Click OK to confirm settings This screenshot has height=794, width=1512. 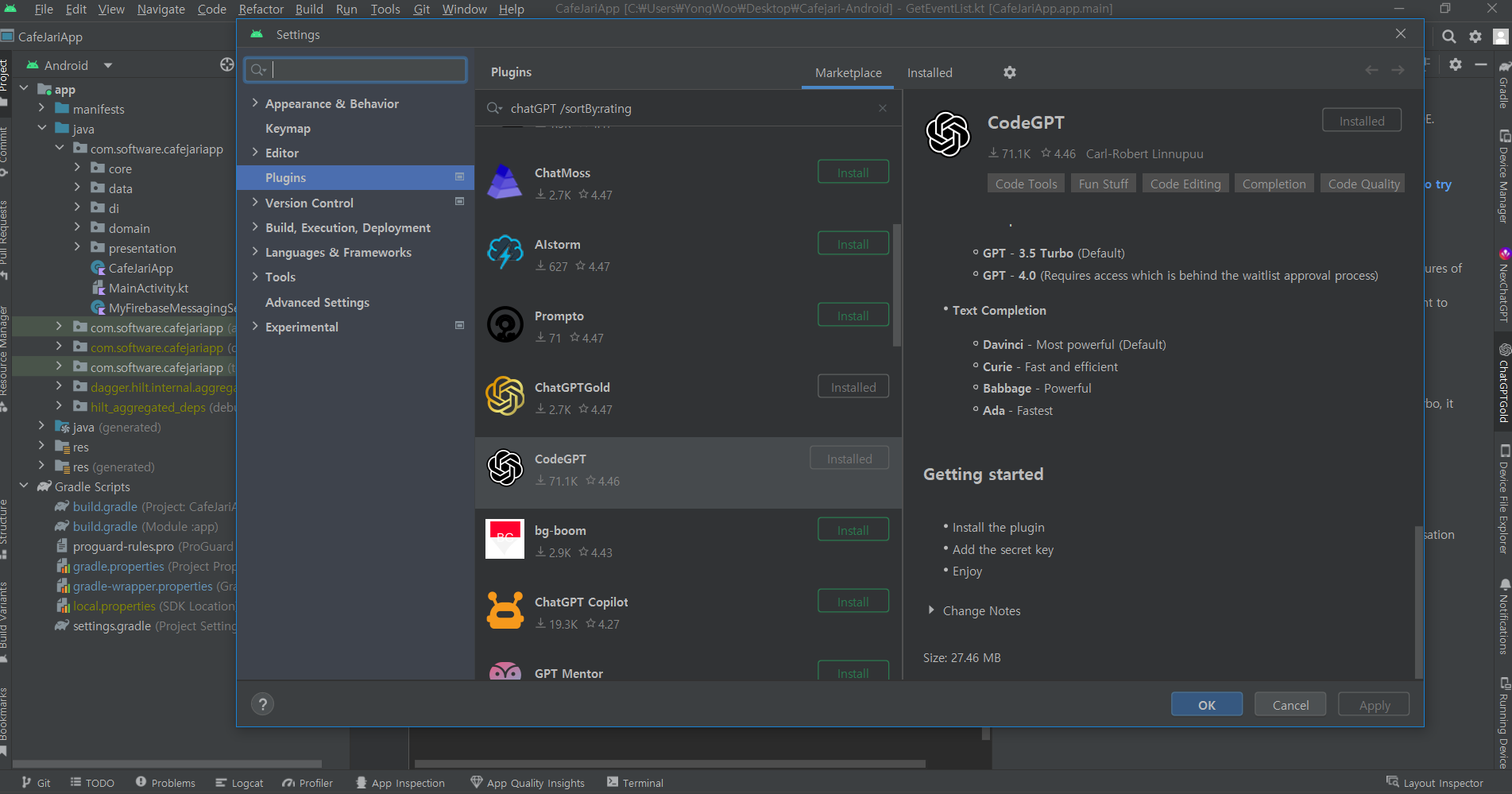[x=1206, y=704]
